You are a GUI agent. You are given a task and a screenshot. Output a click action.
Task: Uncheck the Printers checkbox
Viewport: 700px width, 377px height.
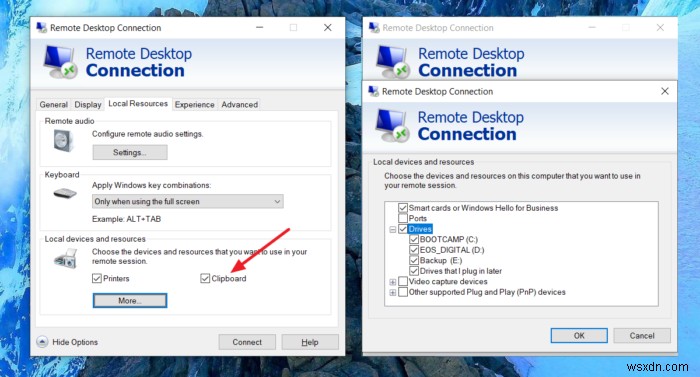pyautogui.click(x=97, y=278)
